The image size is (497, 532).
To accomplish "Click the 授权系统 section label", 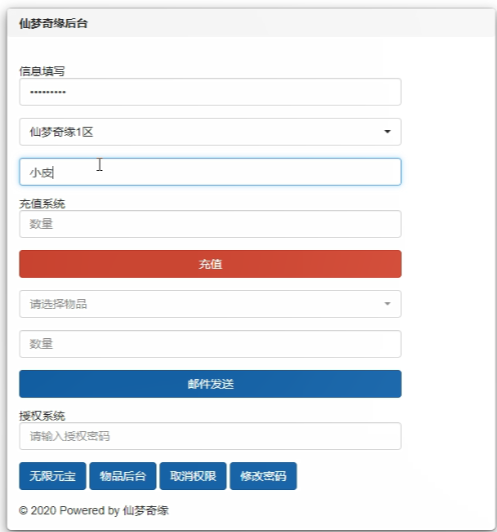I will click(42, 416).
